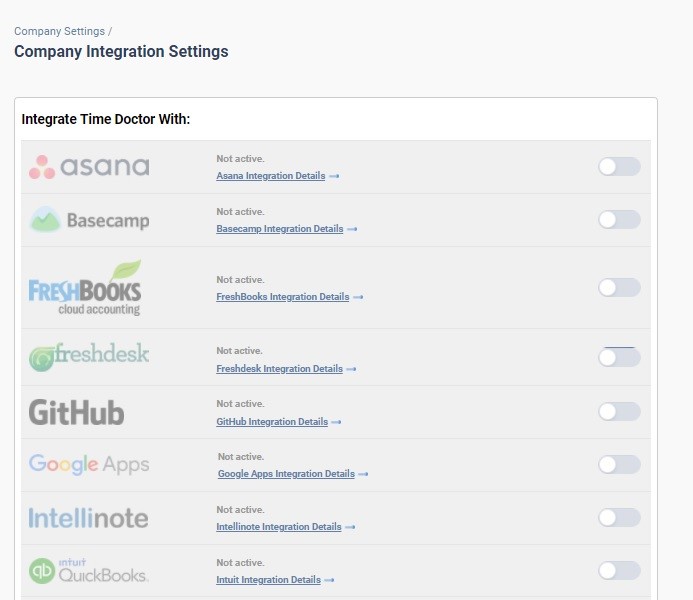The height and width of the screenshot is (600, 693).
Task: Activate the GitHub integration toggle
Action: [x=619, y=411]
